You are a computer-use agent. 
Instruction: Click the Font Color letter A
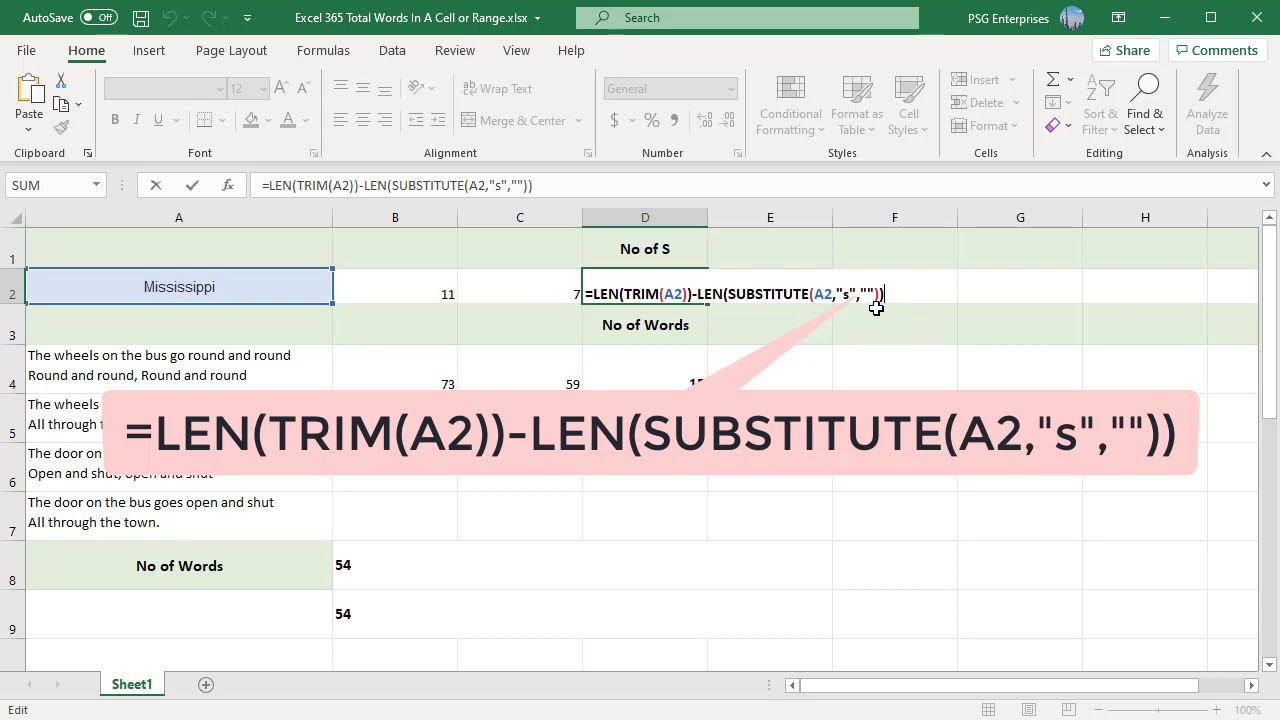288,120
